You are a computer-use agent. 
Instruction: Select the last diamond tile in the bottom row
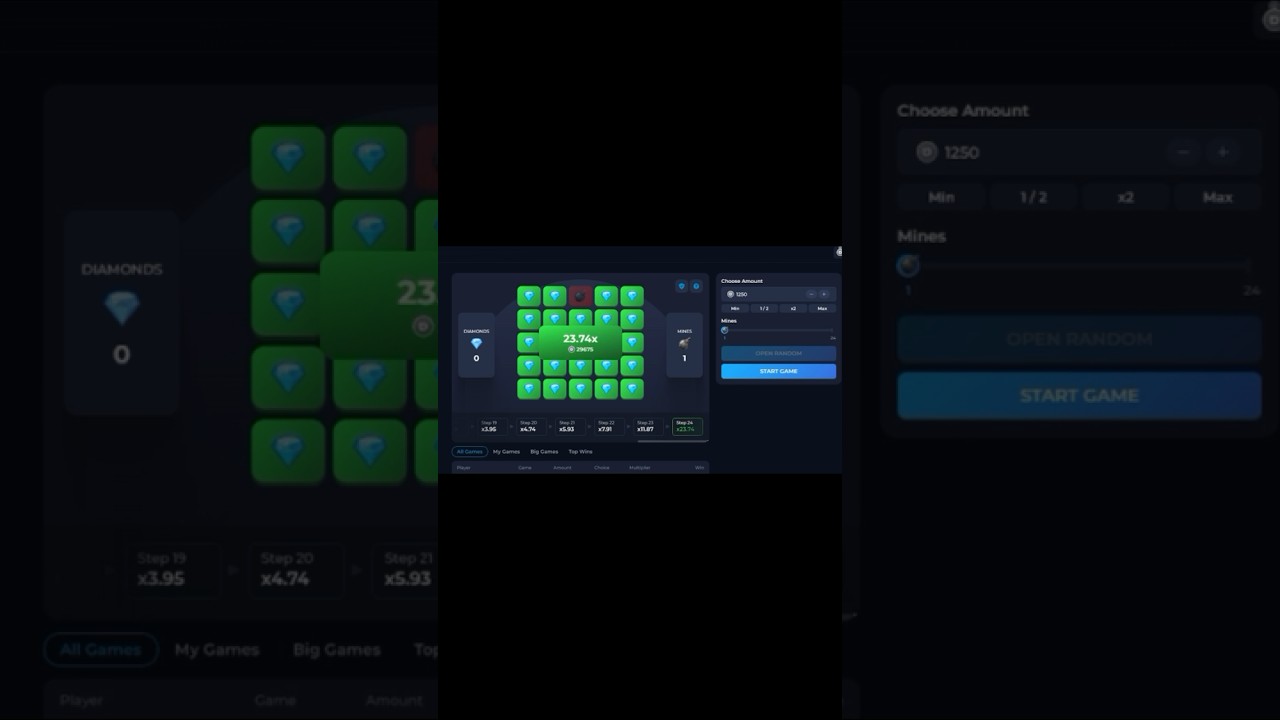click(632, 389)
